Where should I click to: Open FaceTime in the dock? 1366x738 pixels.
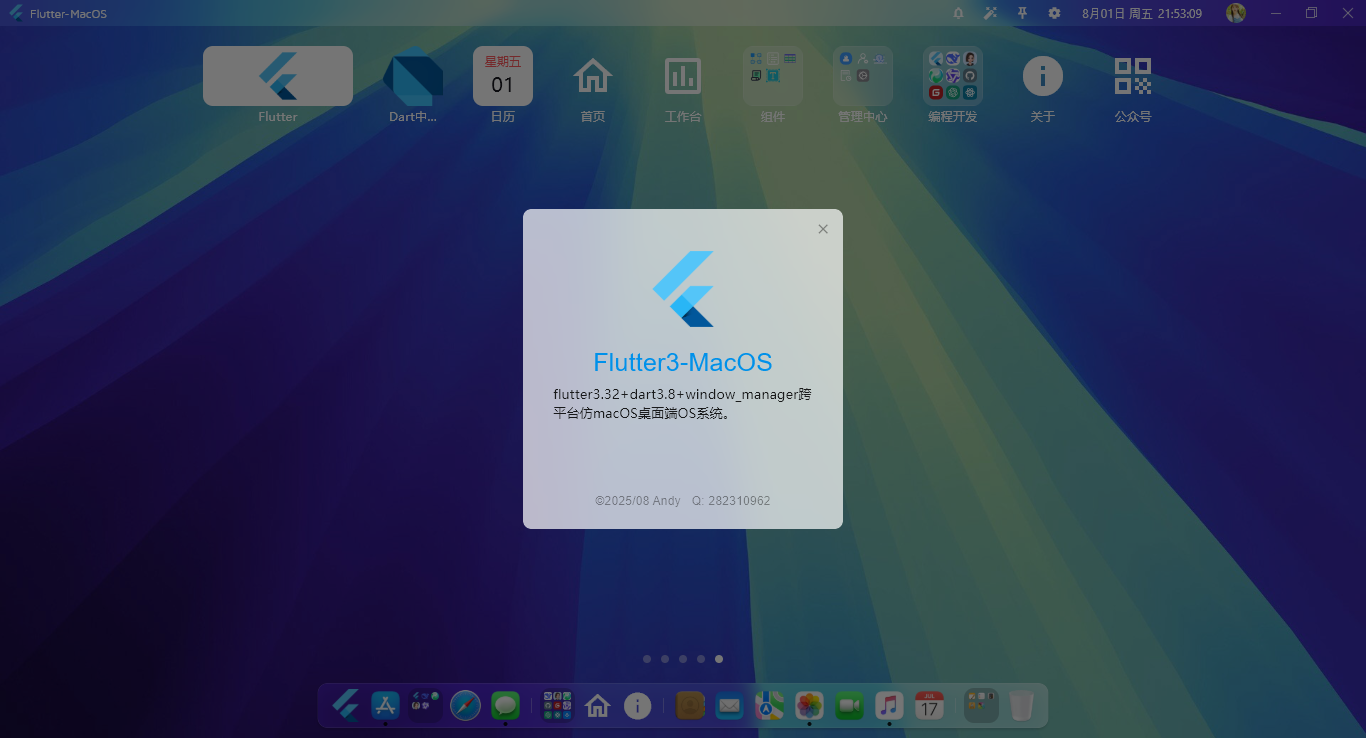tap(849, 705)
